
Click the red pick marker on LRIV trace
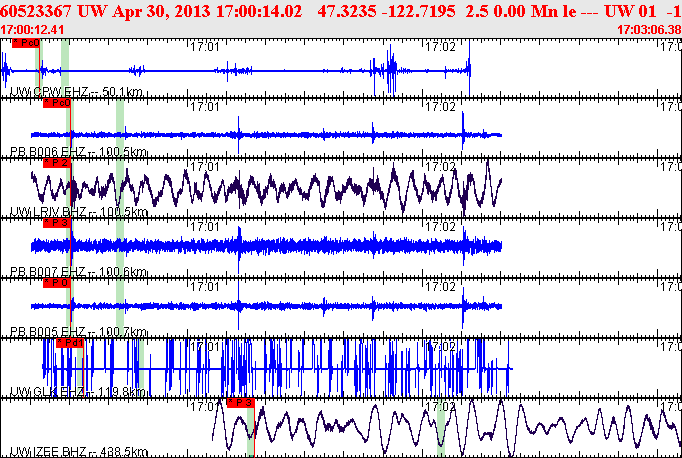point(58,162)
